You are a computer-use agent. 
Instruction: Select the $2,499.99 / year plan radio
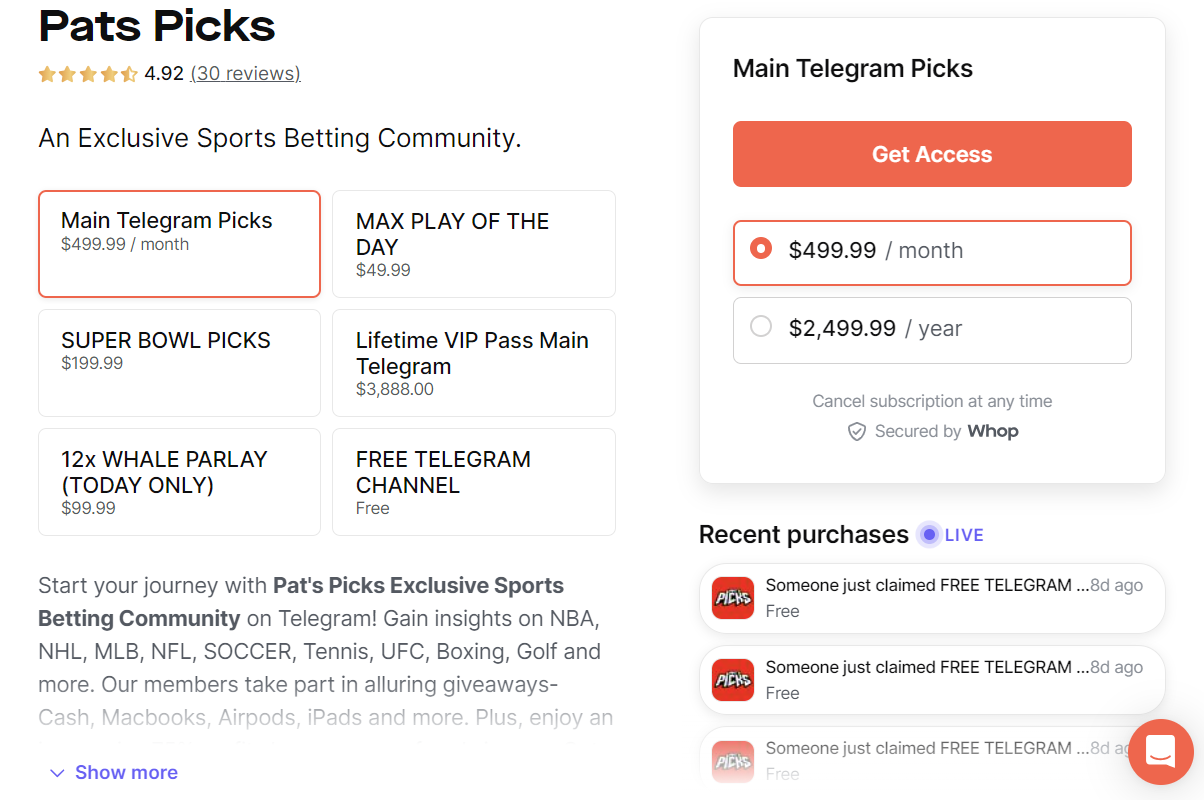761,330
